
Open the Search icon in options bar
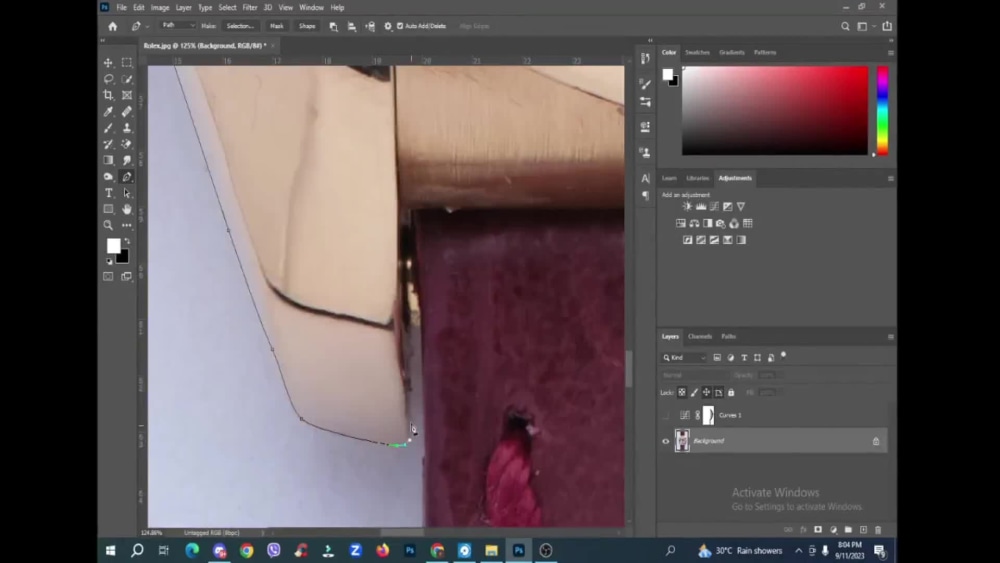845,26
